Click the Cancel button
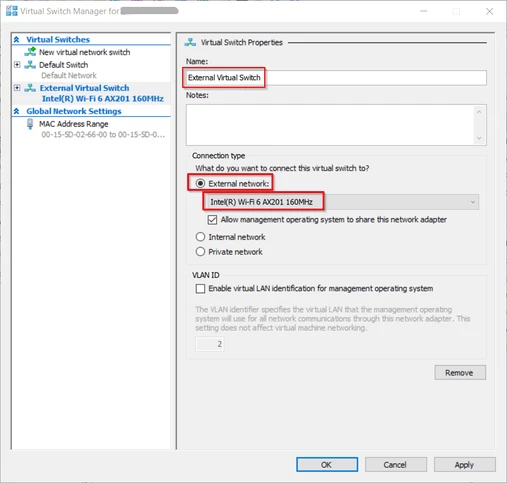This screenshot has width=507, height=483. pos(395,465)
